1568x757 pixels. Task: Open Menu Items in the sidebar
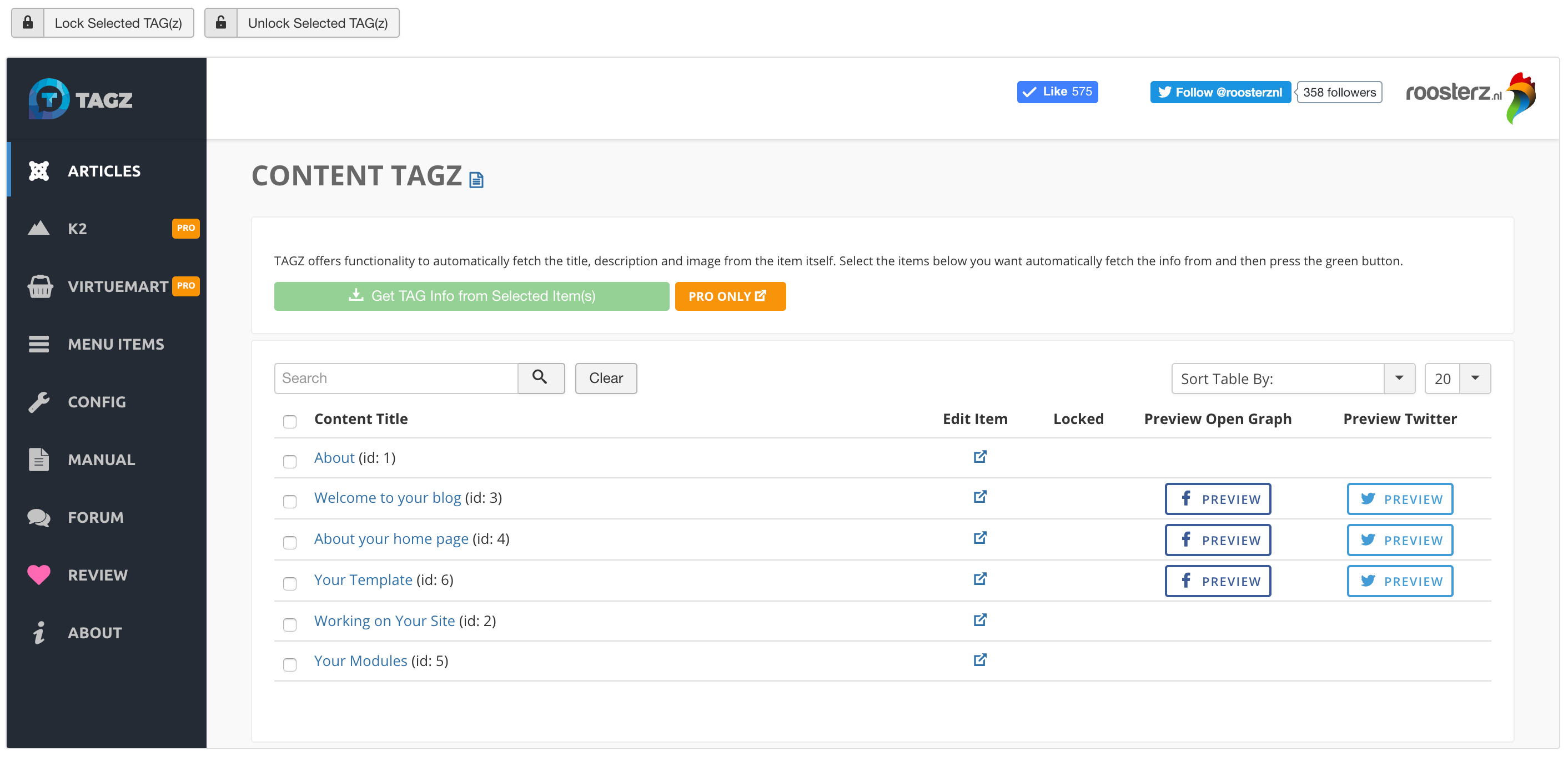115,344
